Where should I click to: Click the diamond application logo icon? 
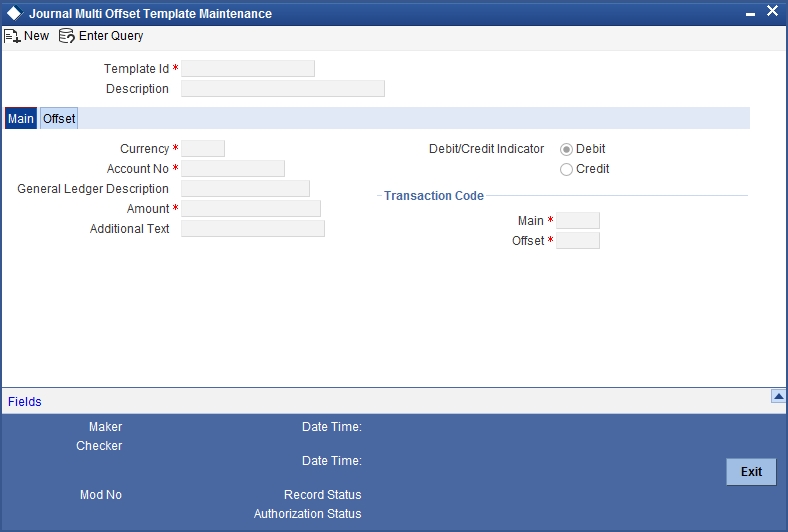(x=14, y=13)
